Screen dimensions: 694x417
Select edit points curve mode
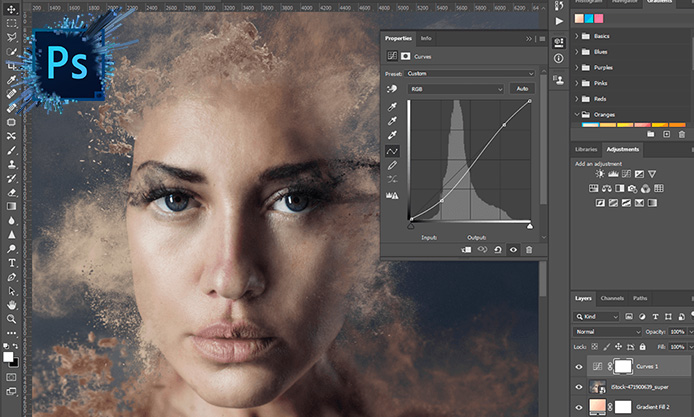392,151
